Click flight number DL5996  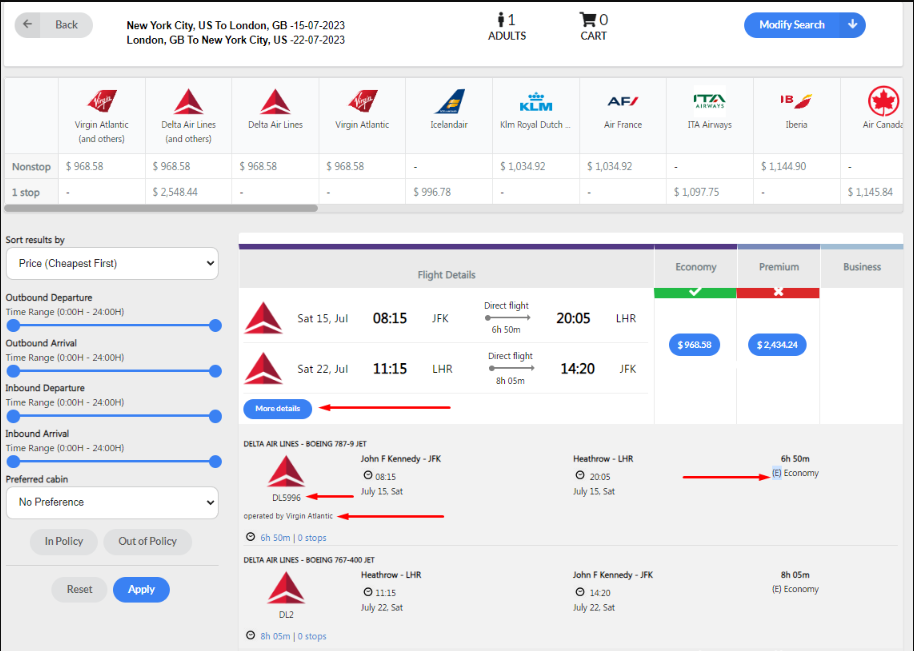click(286, 498)
